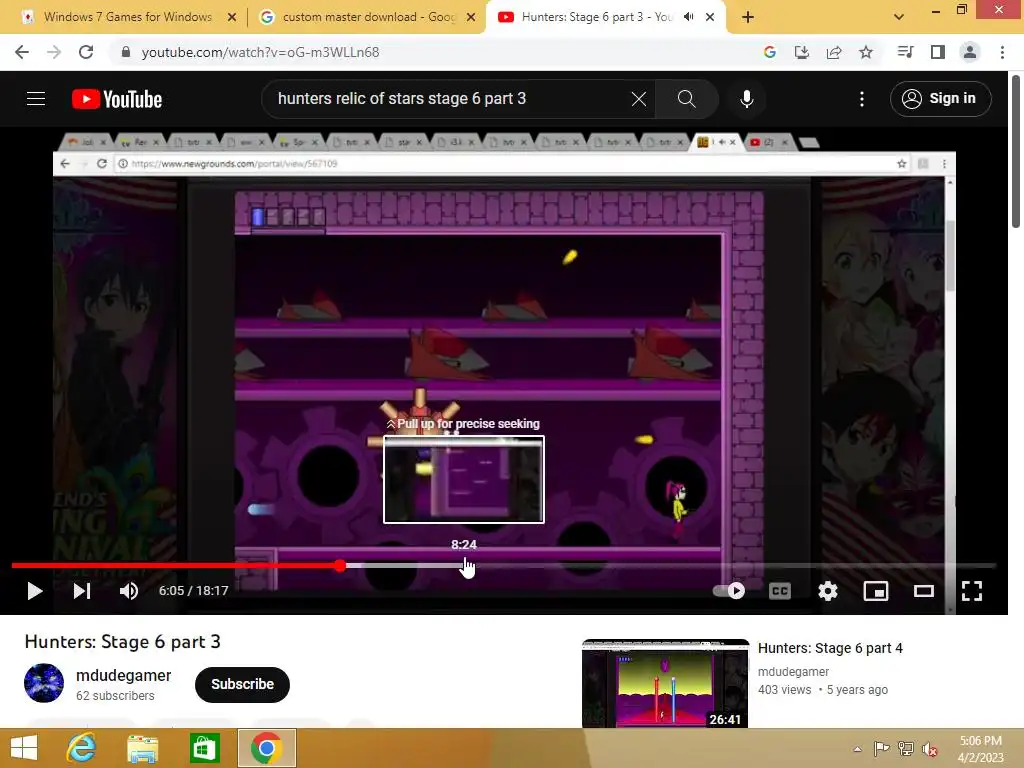Open the Chrome profile icon
Viewport: 1024px width, 768px height.
[970, 52]
